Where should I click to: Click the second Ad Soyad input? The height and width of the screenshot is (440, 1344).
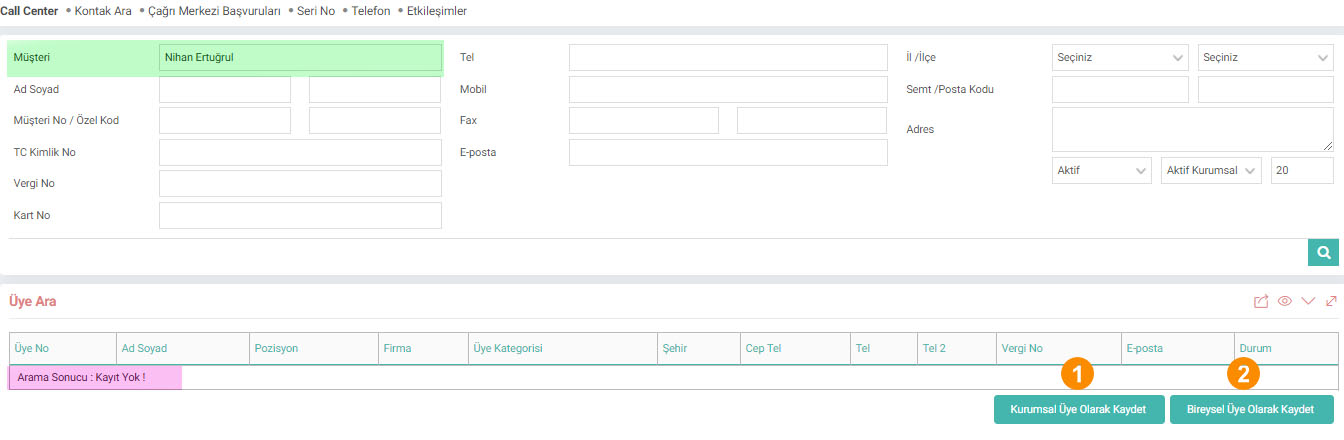coord(375,89)
